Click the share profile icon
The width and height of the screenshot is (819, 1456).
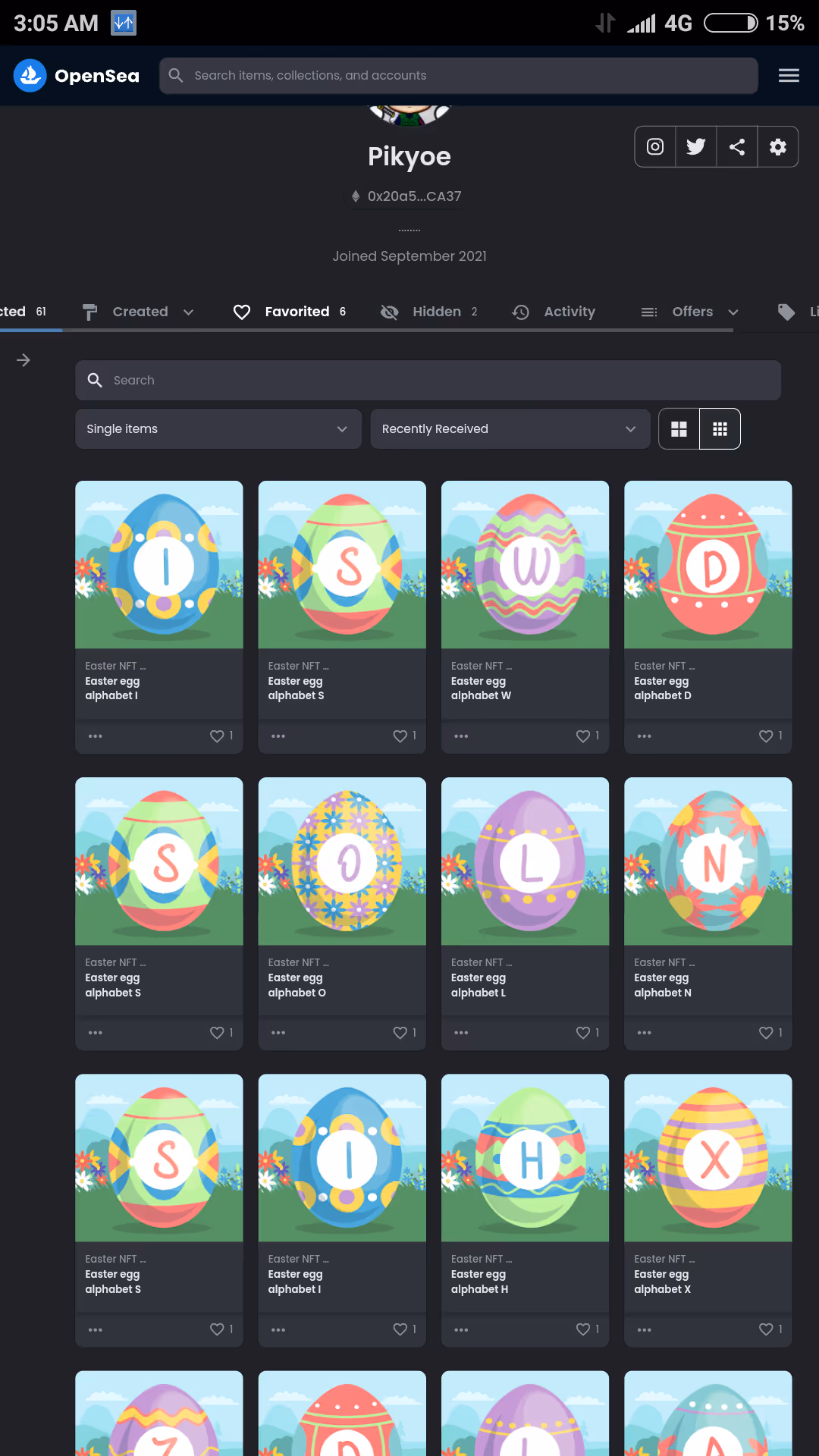pyautogui.click(x=737, y=146)
